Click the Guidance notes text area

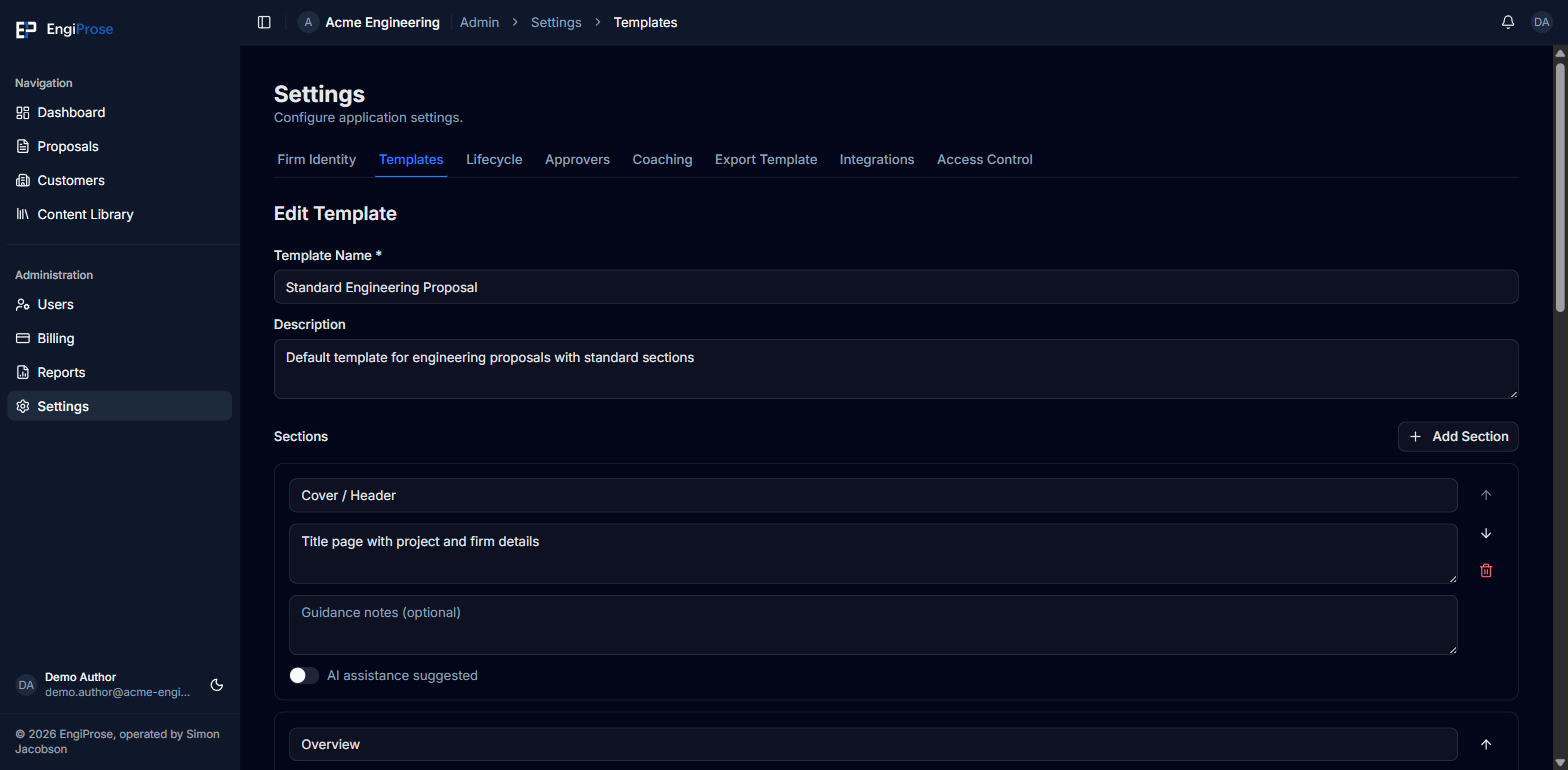(873, 625)
